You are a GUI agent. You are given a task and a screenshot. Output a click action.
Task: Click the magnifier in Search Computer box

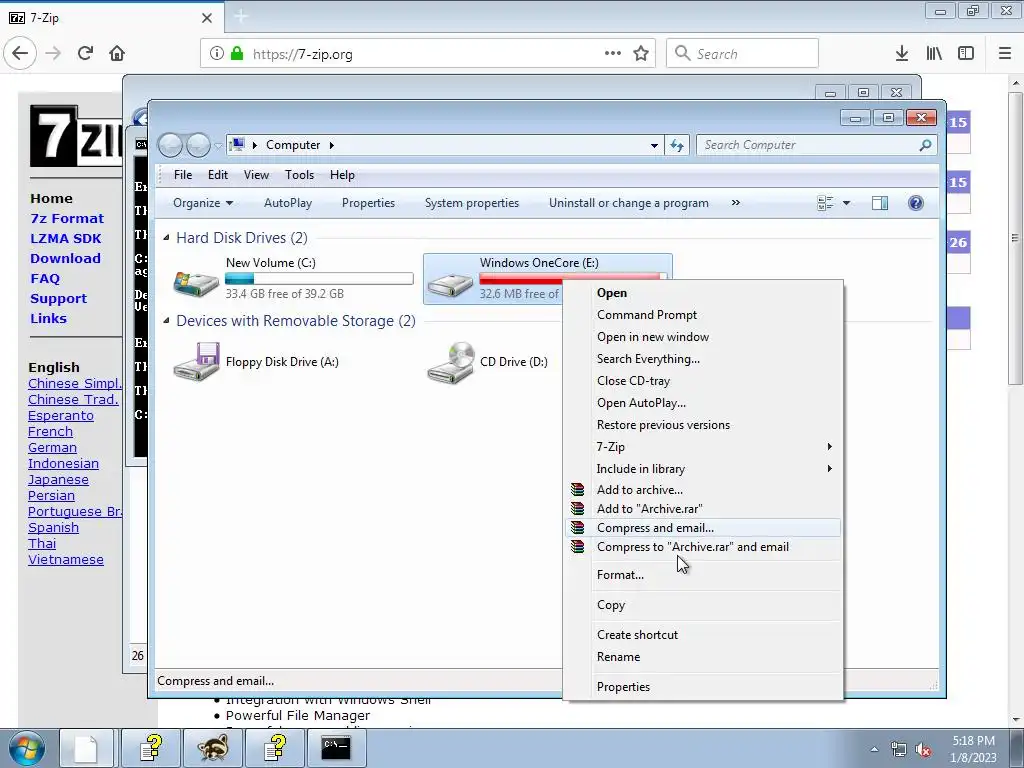pyautogui.click(x=925, y=145)
